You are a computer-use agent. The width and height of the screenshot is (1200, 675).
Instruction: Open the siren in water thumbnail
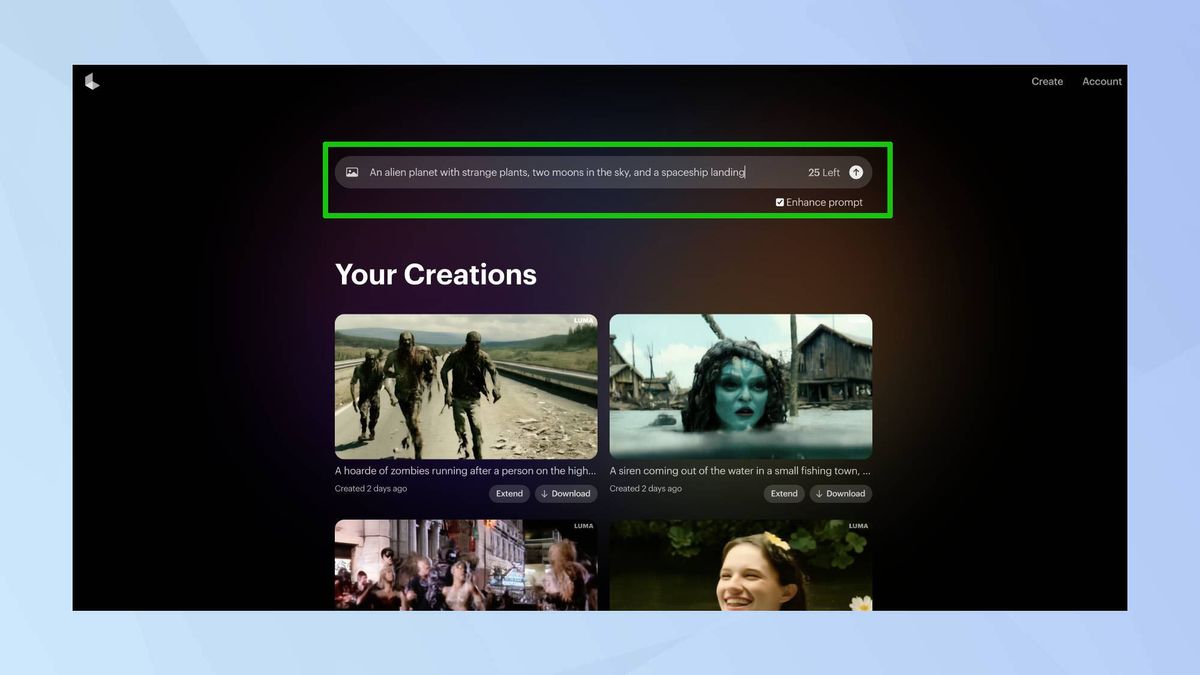pos(740,387)
